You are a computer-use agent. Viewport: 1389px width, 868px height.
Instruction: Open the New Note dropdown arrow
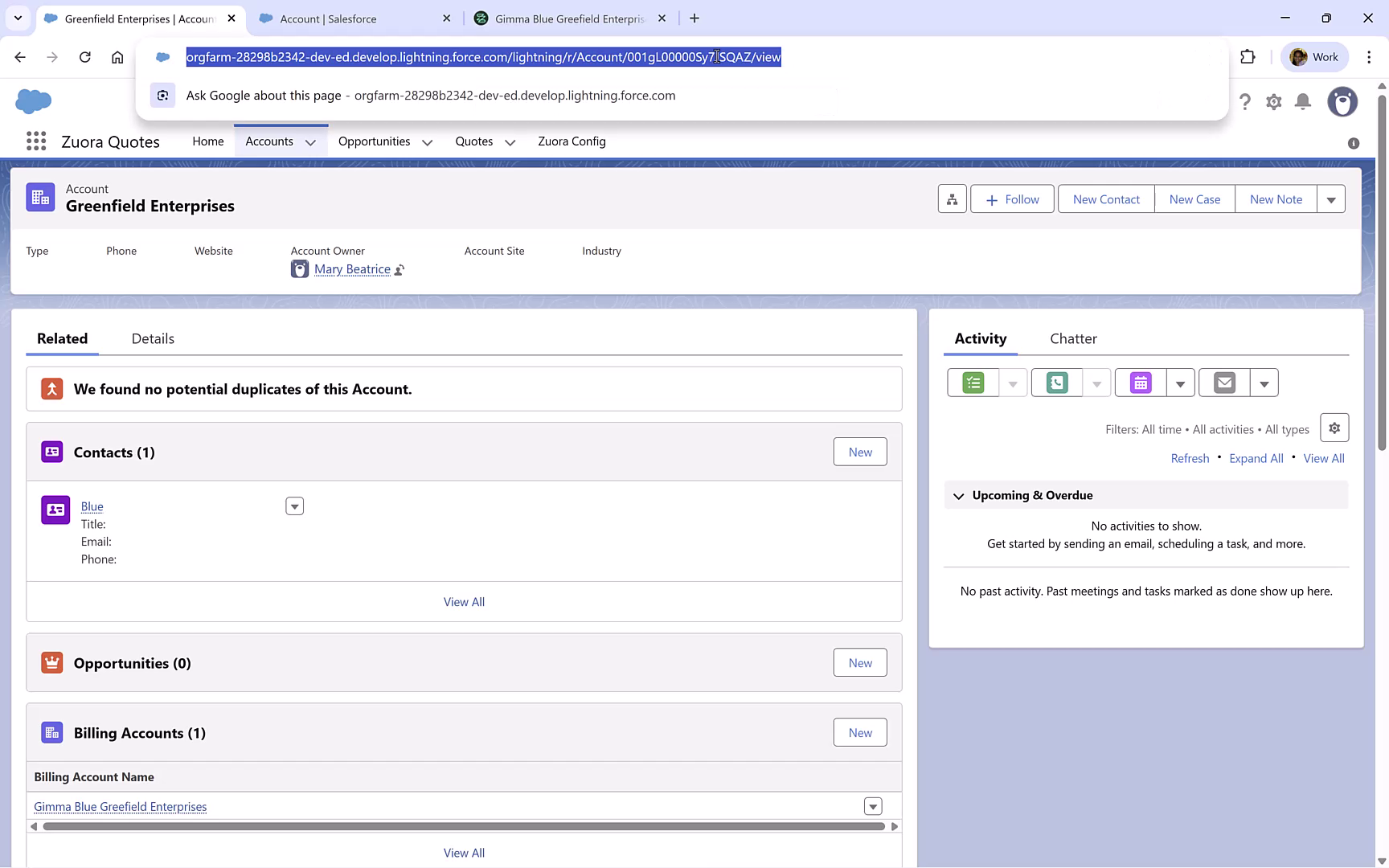click(x=1332, y=199)
